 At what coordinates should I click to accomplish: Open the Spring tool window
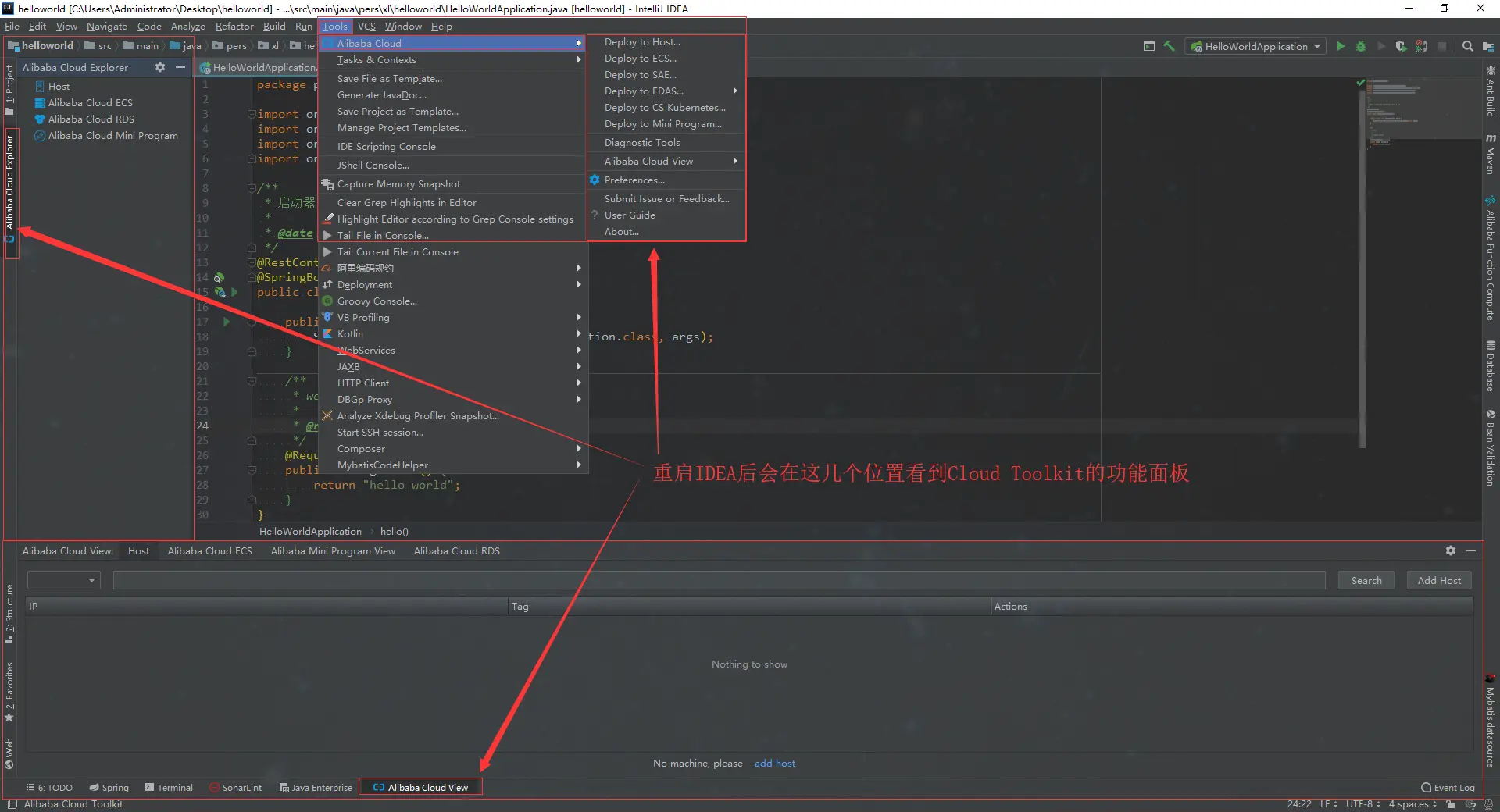[109, 788]
